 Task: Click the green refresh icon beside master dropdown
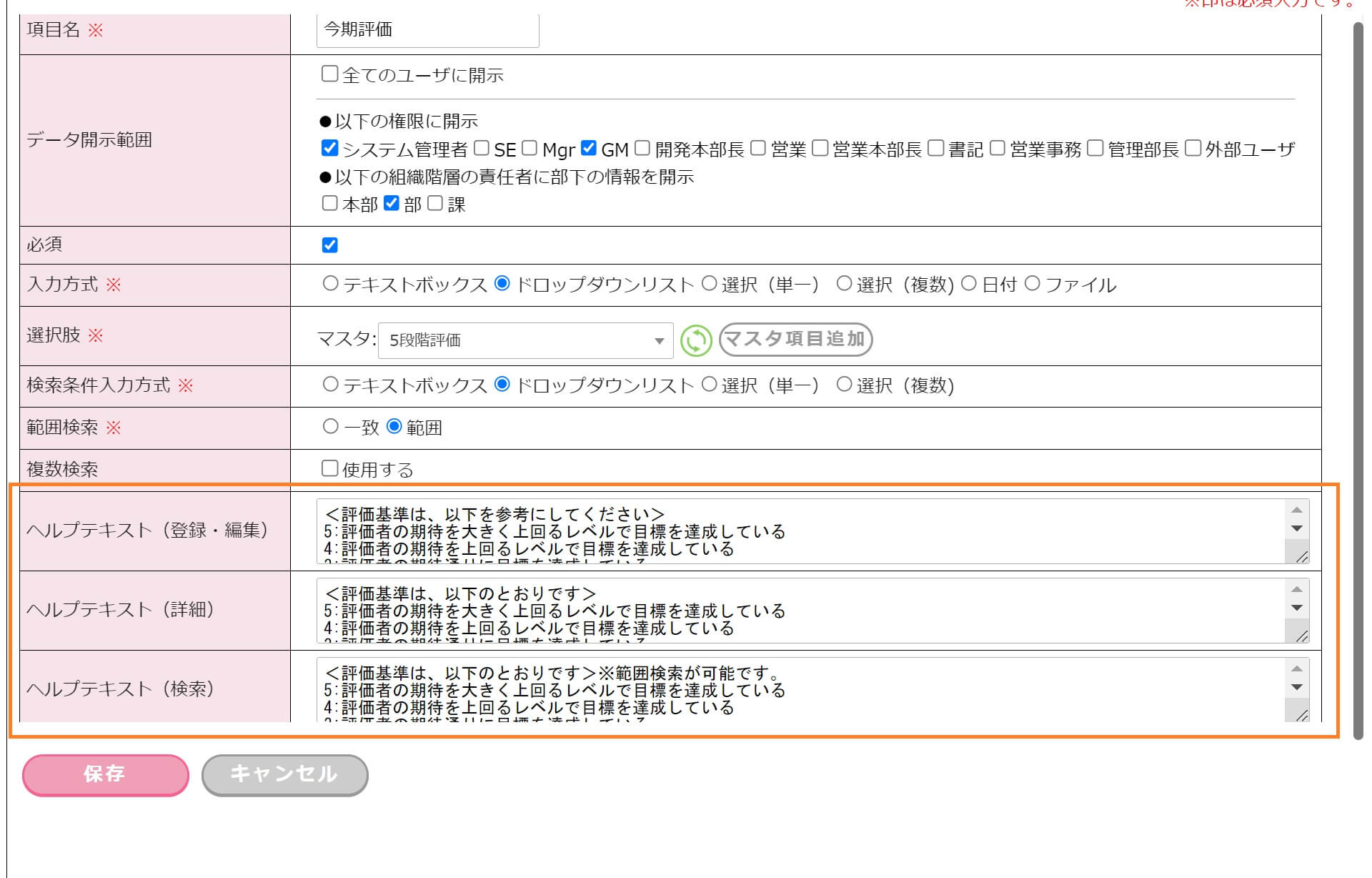(695, 340)
